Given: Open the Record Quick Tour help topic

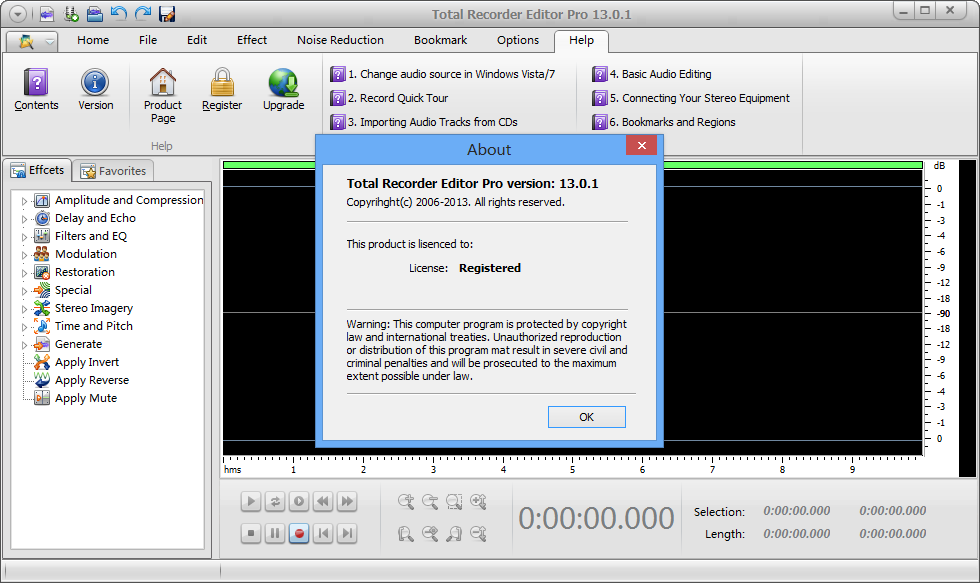Looking at the screenshot, I should pyautogui.click(x=389, y=98).
